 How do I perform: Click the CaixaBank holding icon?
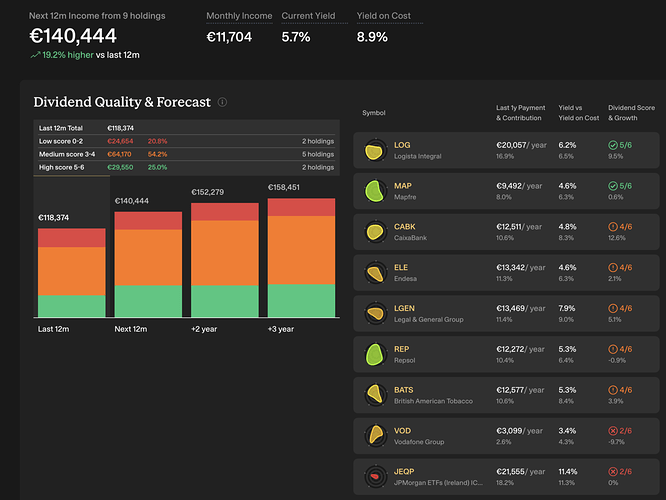(x=374, y=232)
